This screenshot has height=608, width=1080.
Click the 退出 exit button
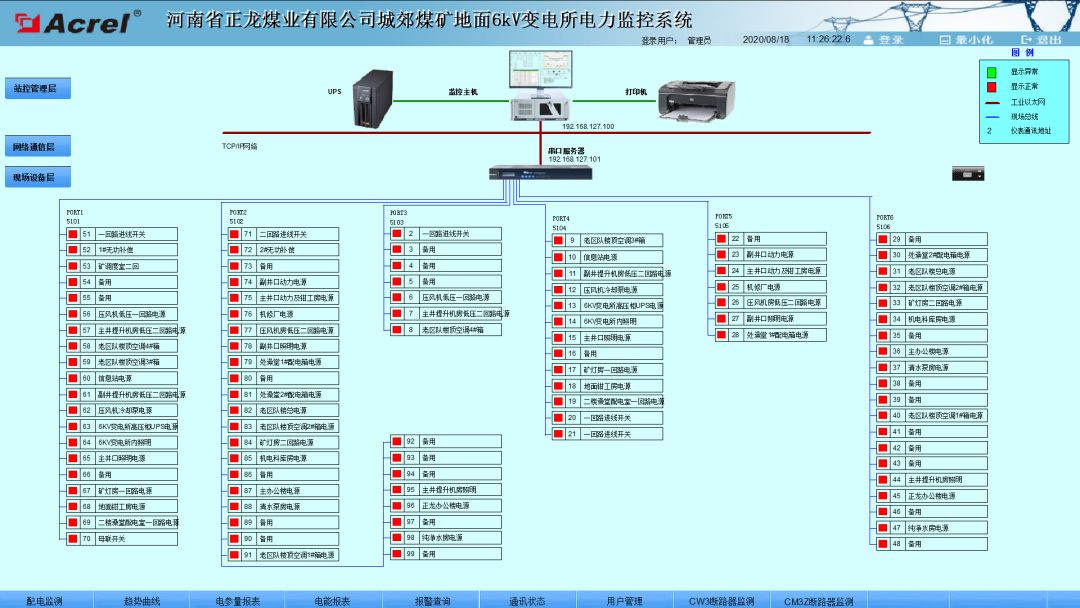point(1041,40)
